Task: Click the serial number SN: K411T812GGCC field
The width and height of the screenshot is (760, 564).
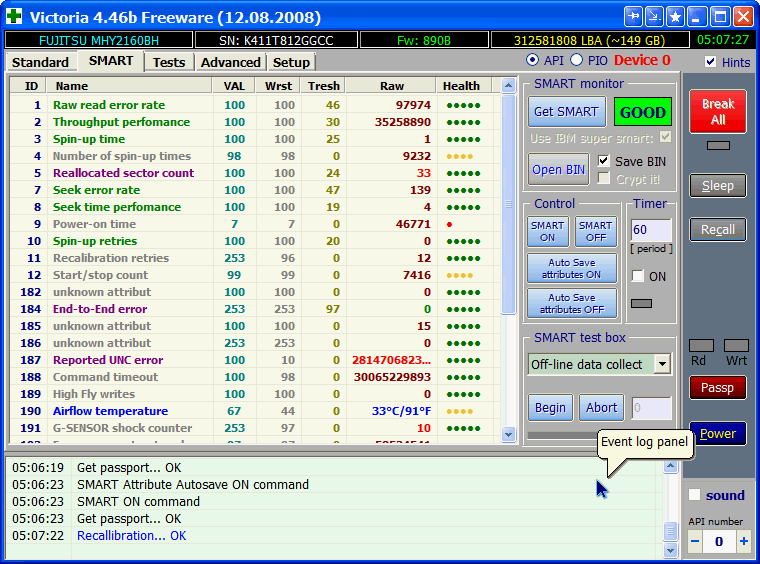Action: pos(276,40)
